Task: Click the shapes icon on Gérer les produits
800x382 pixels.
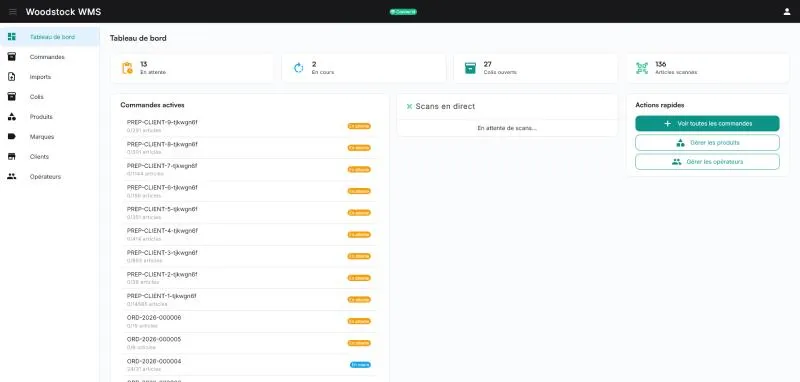Action: (x=680, y=143)
